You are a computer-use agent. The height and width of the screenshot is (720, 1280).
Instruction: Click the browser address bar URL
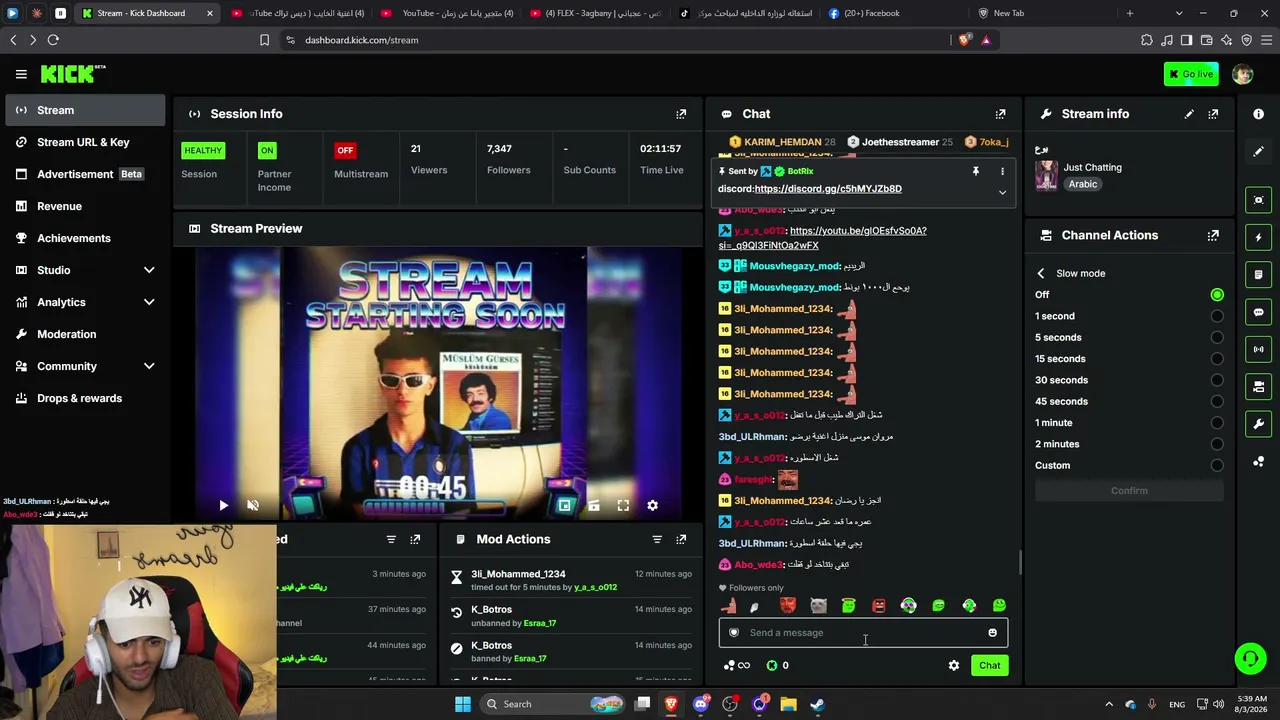click(x=362, y=40)
